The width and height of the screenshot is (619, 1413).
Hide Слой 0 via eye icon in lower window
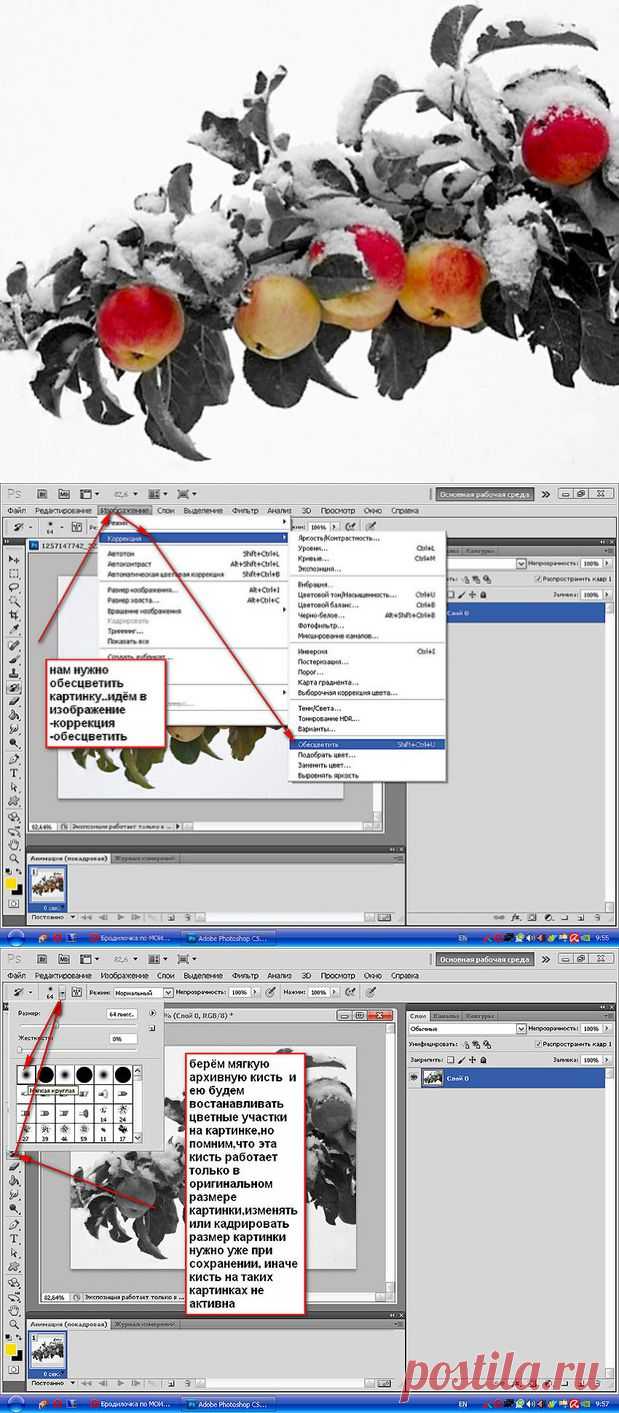415,1076
